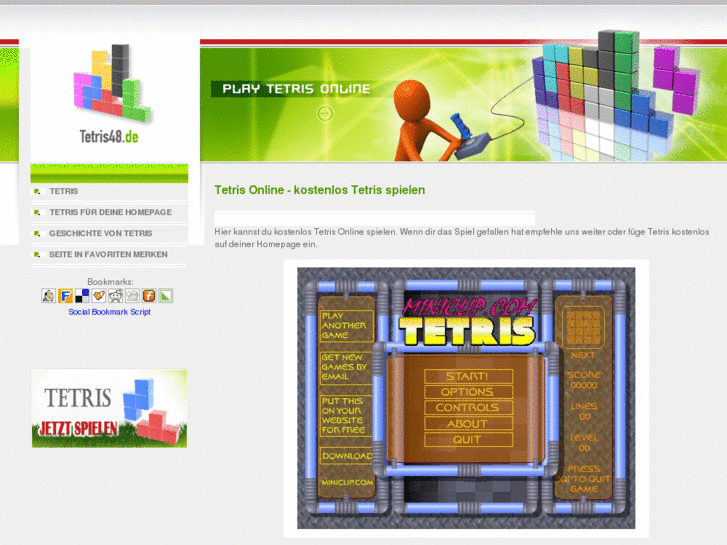Click the Mister Wong bookmark icon
The image size is (727, 545).
click(x=48, y=295)
